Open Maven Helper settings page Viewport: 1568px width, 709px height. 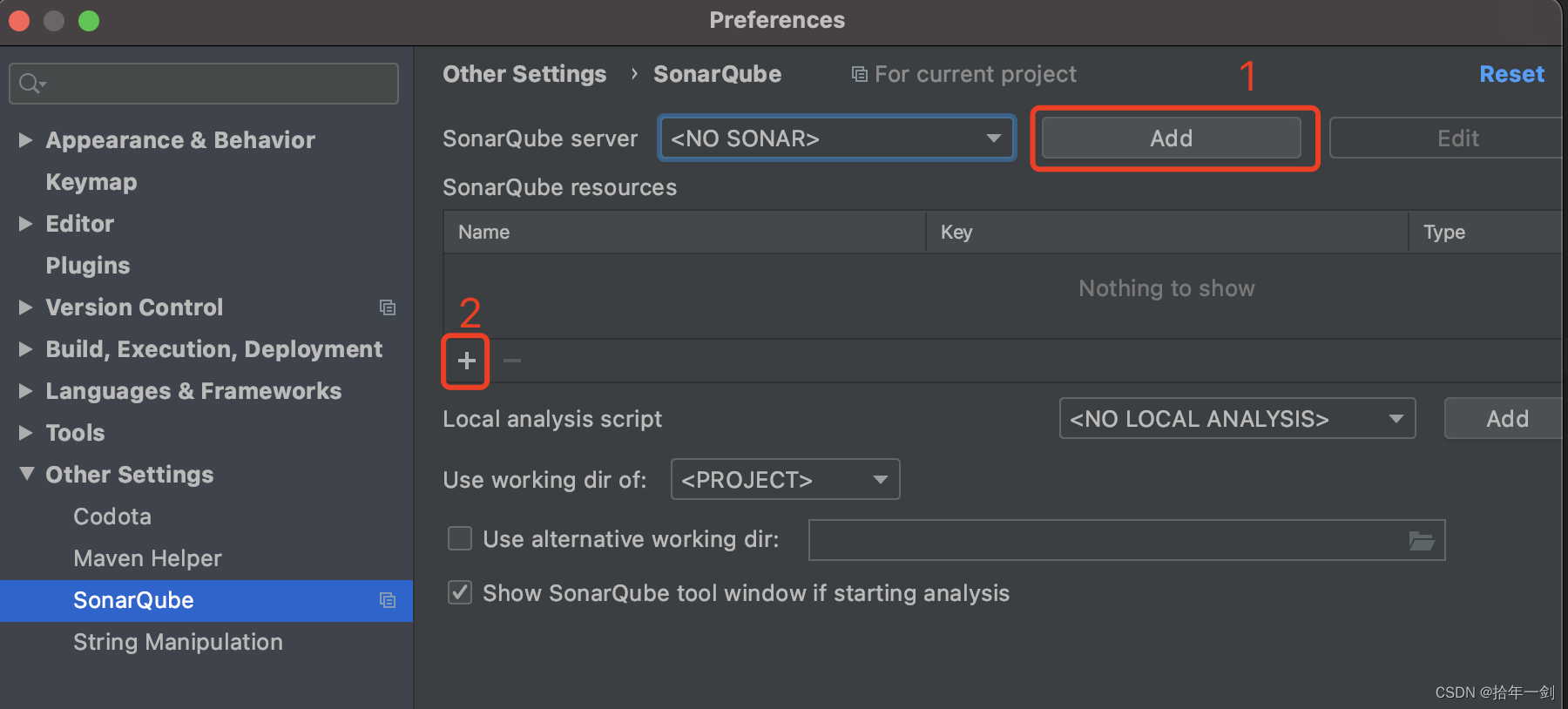tap(147, 558)
